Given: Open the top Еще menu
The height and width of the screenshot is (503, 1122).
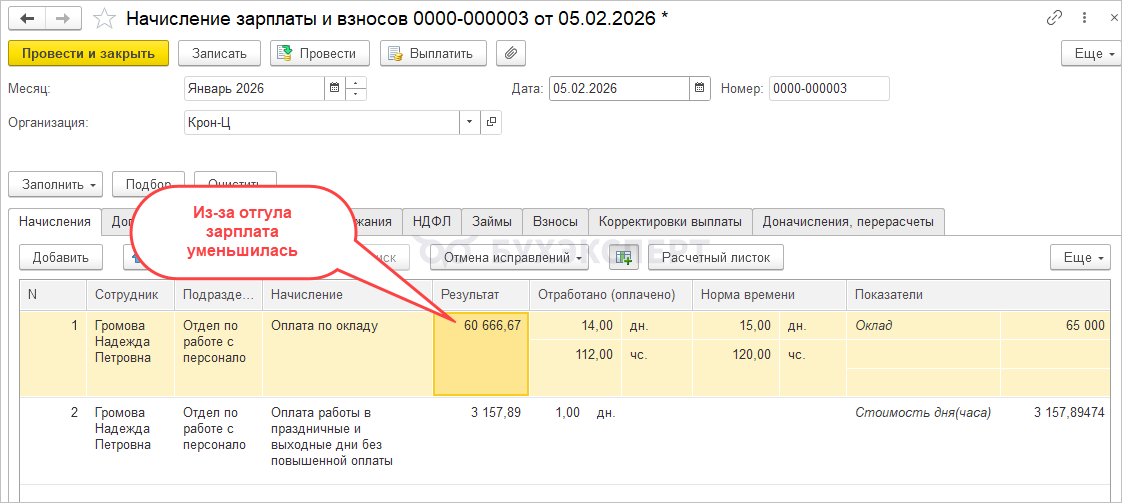Looking at the screenshot, I should click(x=1089, y=53).
